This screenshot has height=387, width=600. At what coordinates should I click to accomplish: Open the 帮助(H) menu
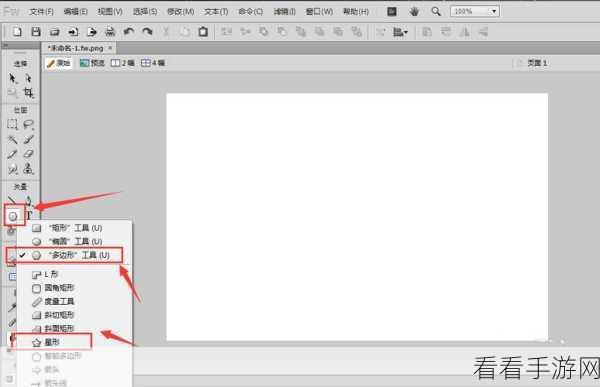[355, 12]
